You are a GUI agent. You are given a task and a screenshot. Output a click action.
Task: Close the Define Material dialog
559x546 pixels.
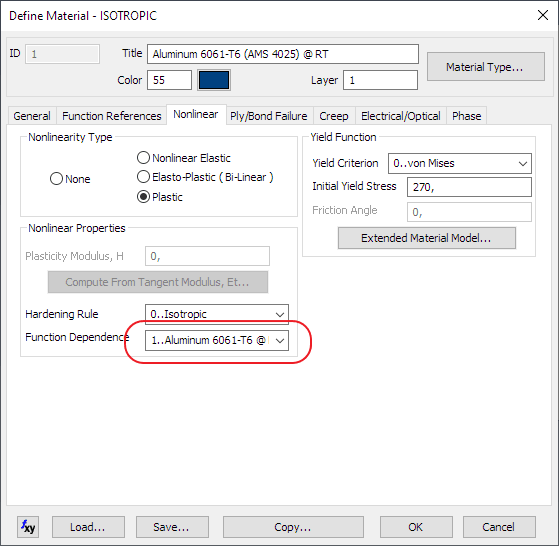[x=543, y=15]
